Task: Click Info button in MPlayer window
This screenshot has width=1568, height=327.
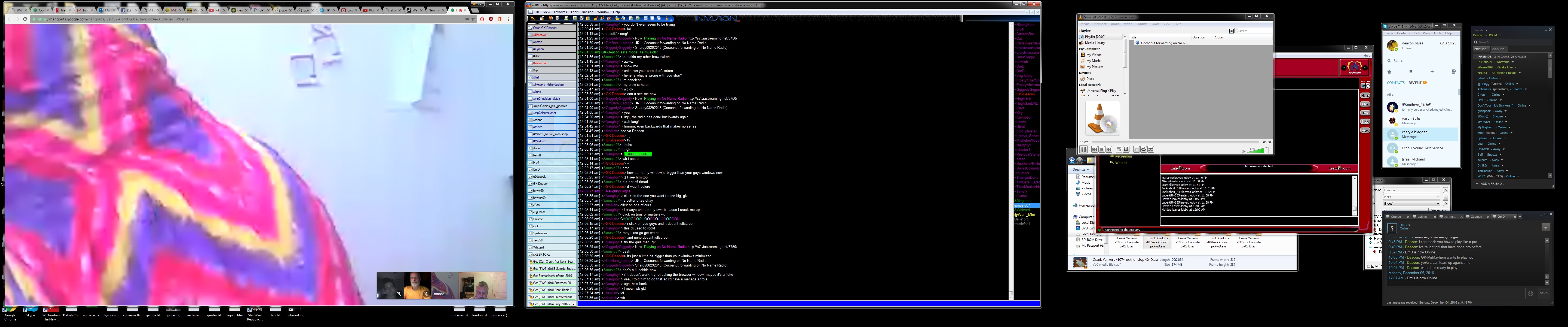Action: click(1365, 113)
